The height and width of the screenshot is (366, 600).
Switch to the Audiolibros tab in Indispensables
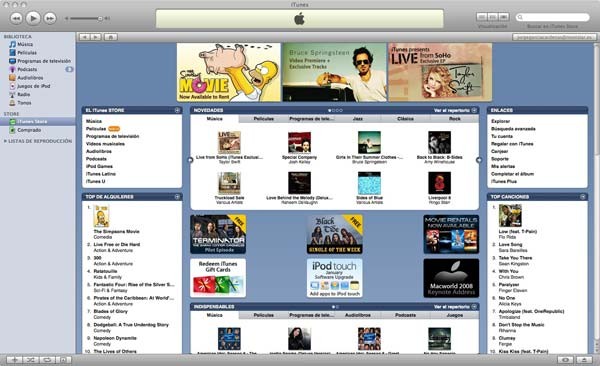pos(358,315)
